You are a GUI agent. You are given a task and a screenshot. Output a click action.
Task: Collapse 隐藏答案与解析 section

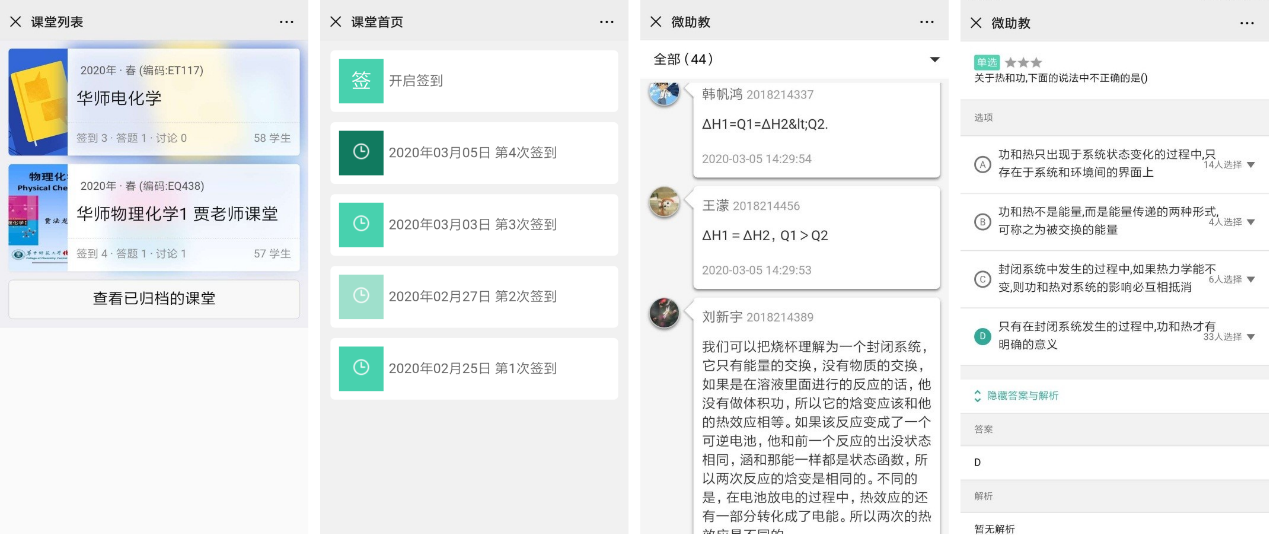(x=1016, y=396)
